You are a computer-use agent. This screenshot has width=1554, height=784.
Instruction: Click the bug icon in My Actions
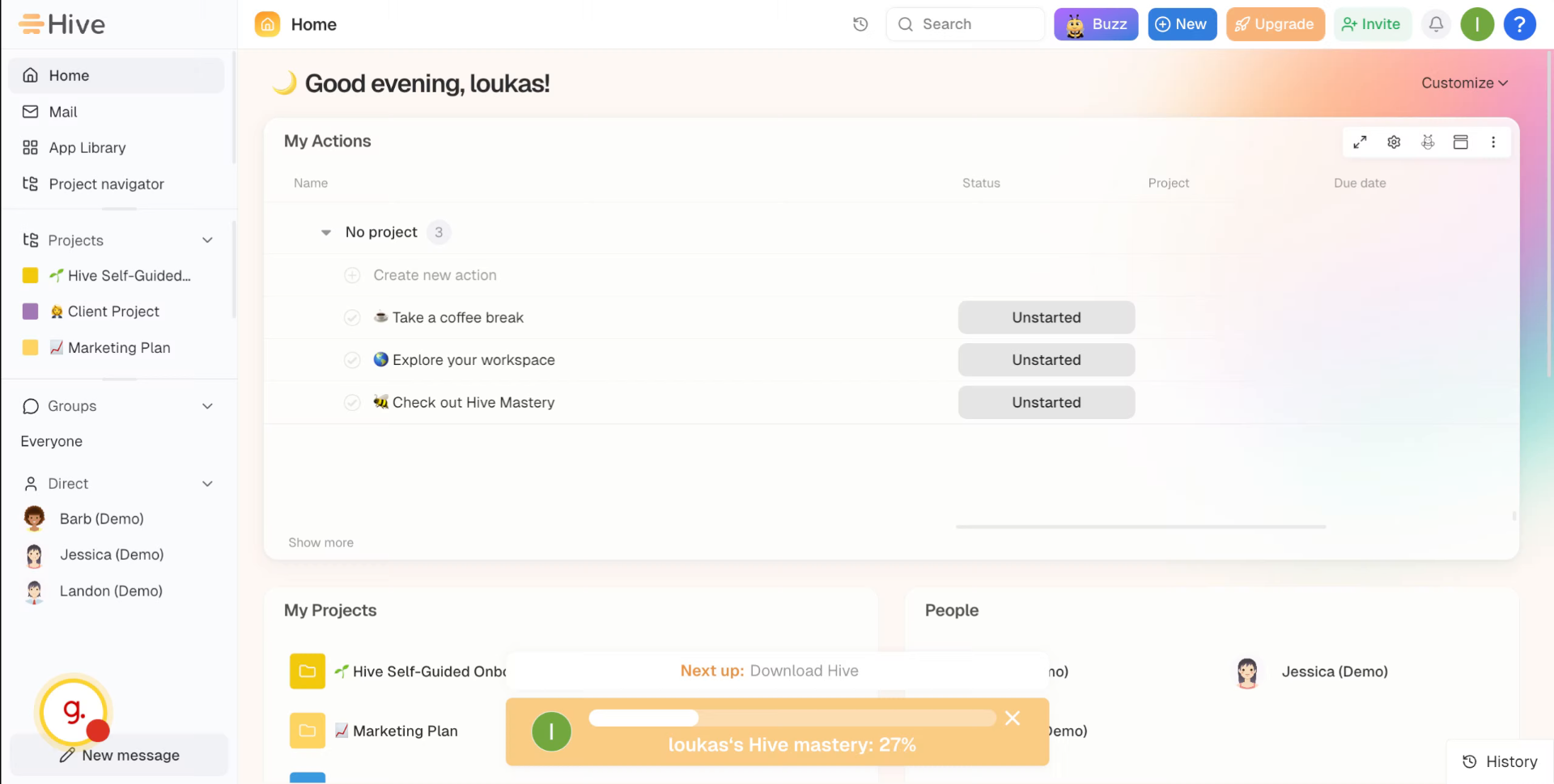1428,142
